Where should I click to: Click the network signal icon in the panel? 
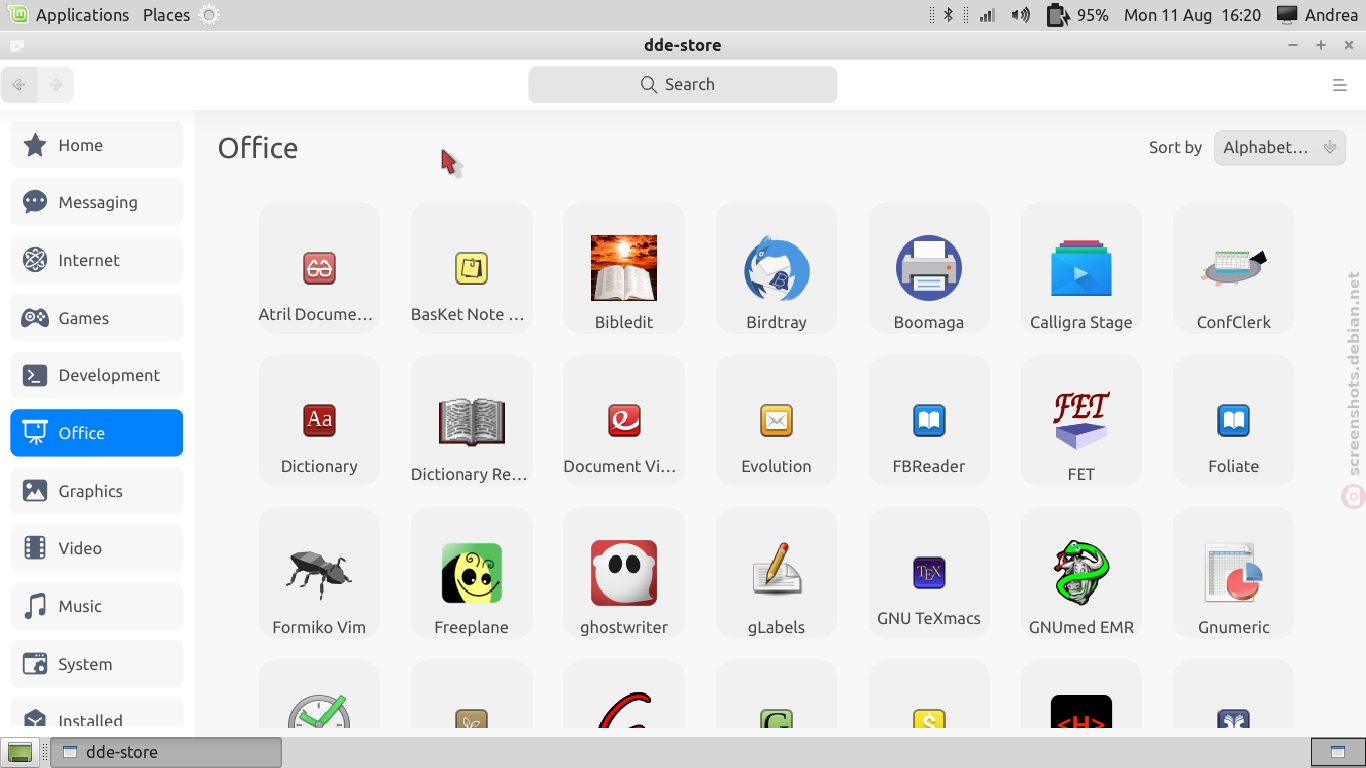tap(987, 15)
